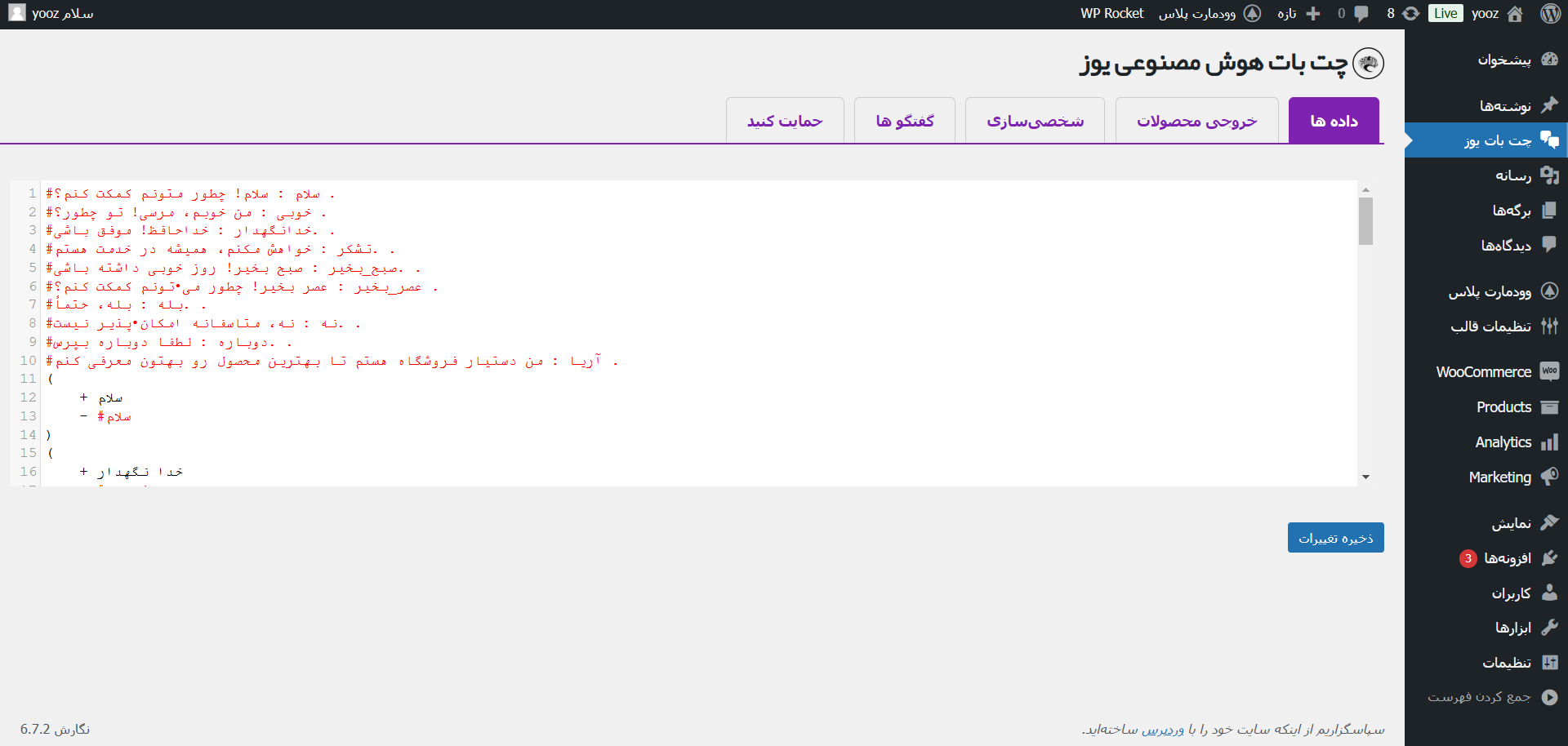Open the برگه‌ها pages icon
This screenshot has width=1568, height=746.
pyautogui.click(x=1549, y=210)
